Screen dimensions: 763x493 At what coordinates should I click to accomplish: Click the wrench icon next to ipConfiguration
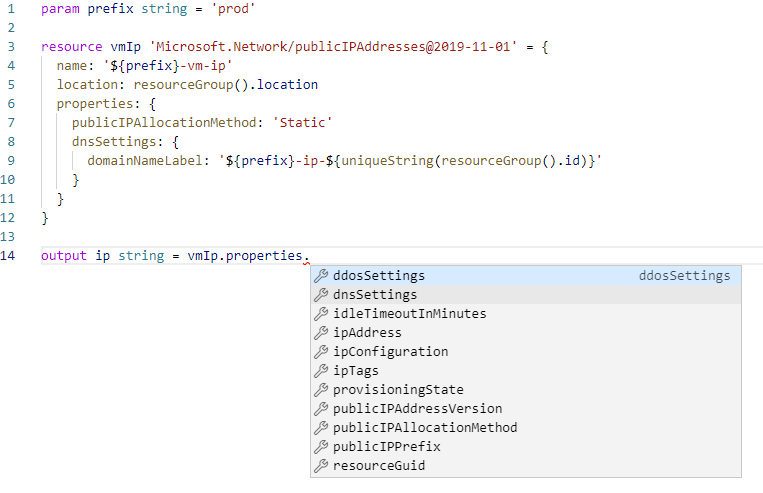pos(321,352)
